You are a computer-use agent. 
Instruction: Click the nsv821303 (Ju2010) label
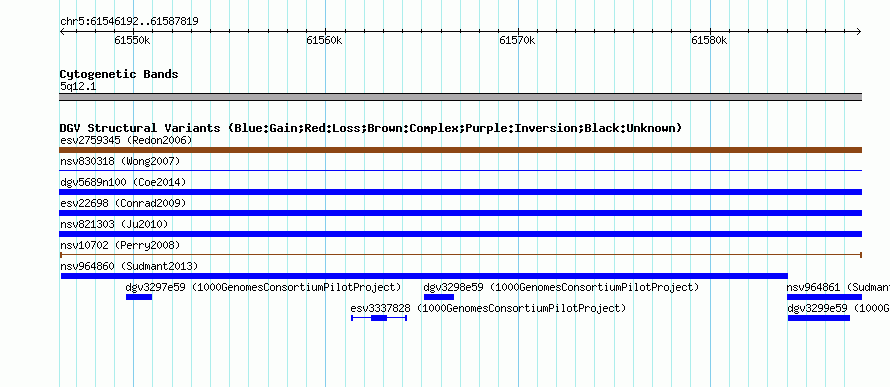pos(114,224)
